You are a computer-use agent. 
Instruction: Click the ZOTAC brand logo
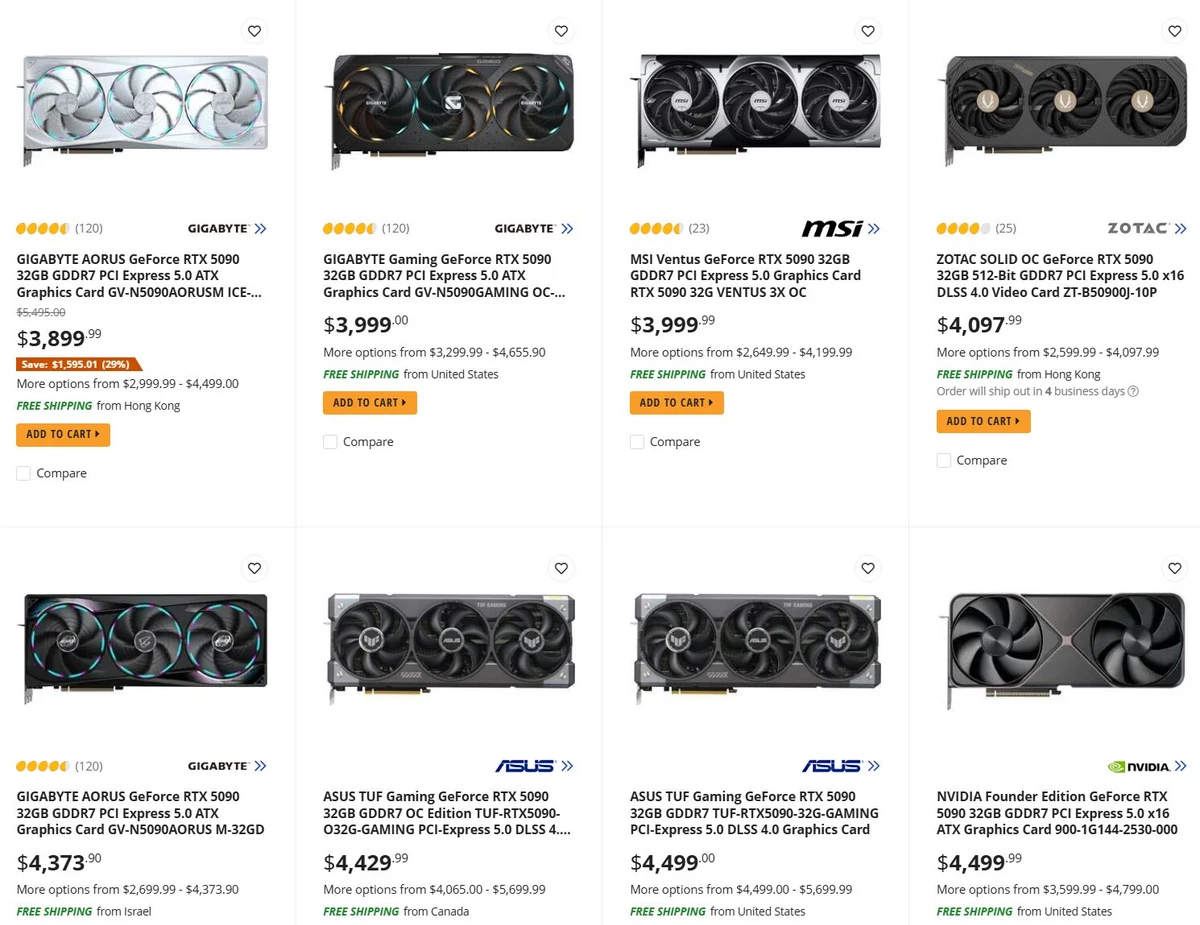tap(1139, 228)
